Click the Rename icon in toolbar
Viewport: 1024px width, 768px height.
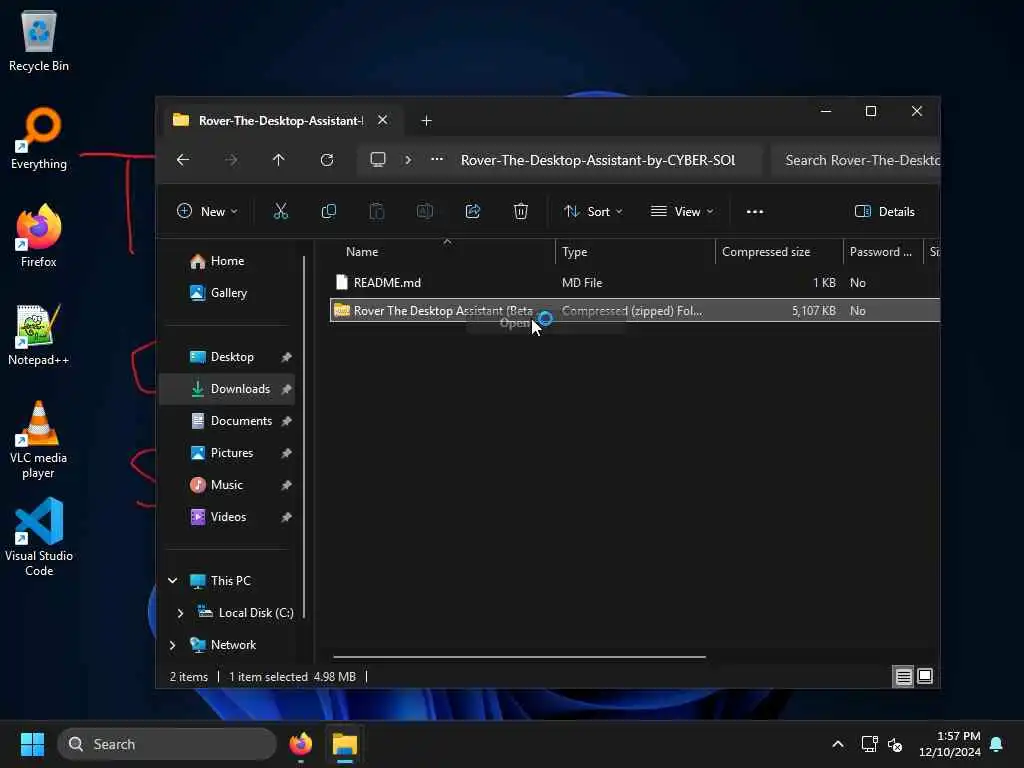click(424, 211)
